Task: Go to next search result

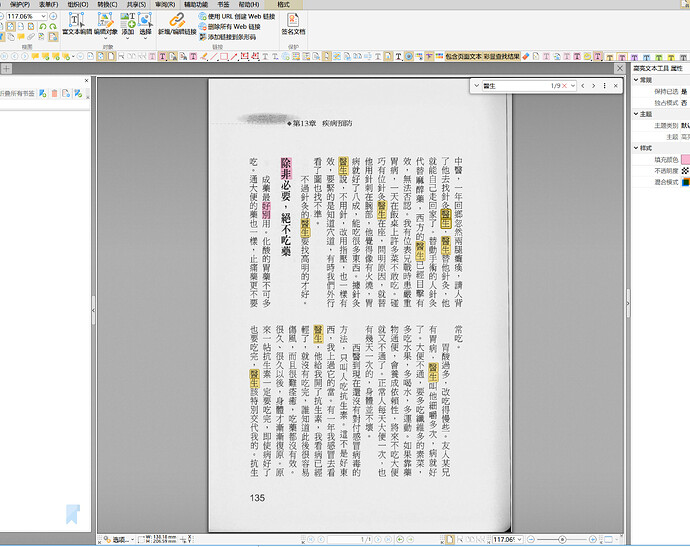Action: pyautogui.click(x=594, y=86)
